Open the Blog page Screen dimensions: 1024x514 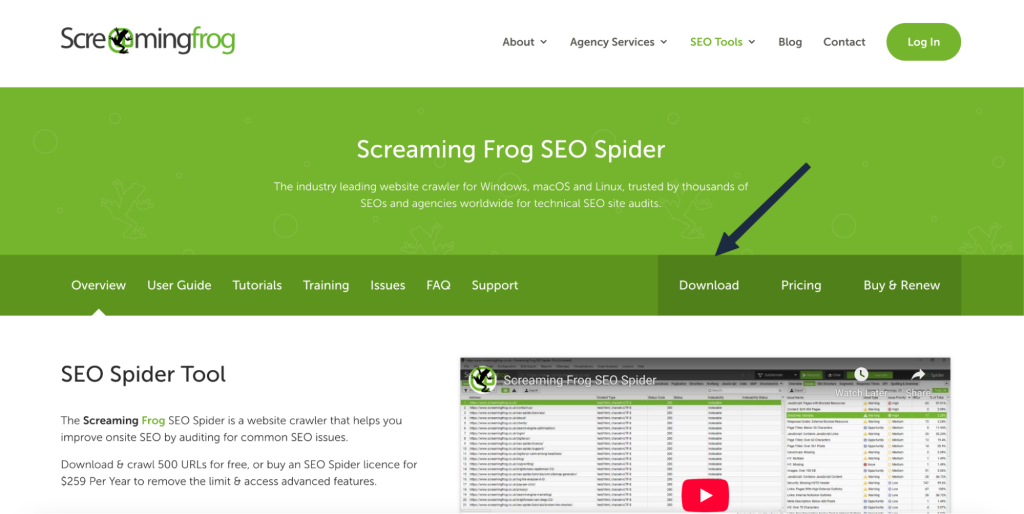pos(790,42)
